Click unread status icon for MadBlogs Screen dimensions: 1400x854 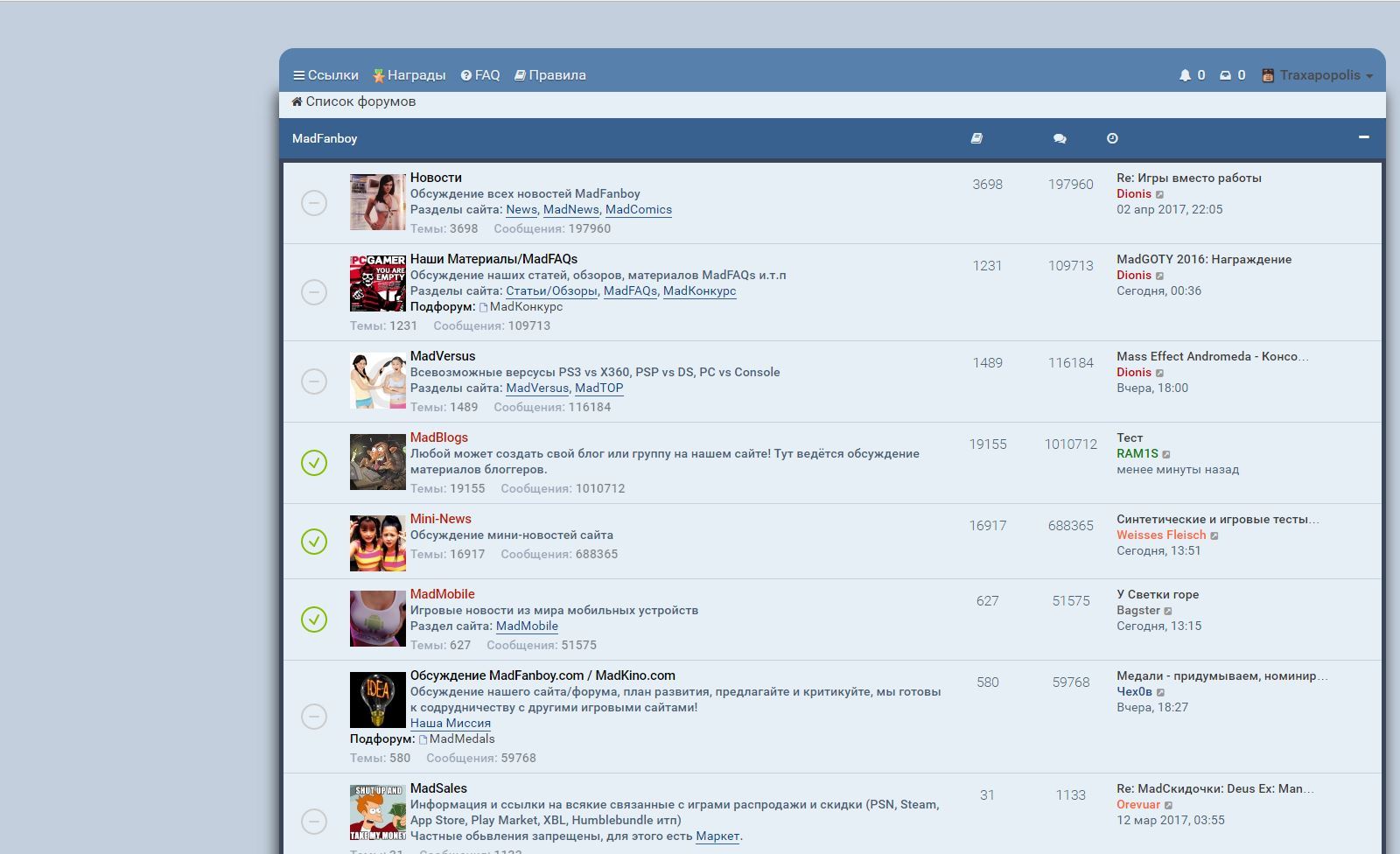point(314,463)
